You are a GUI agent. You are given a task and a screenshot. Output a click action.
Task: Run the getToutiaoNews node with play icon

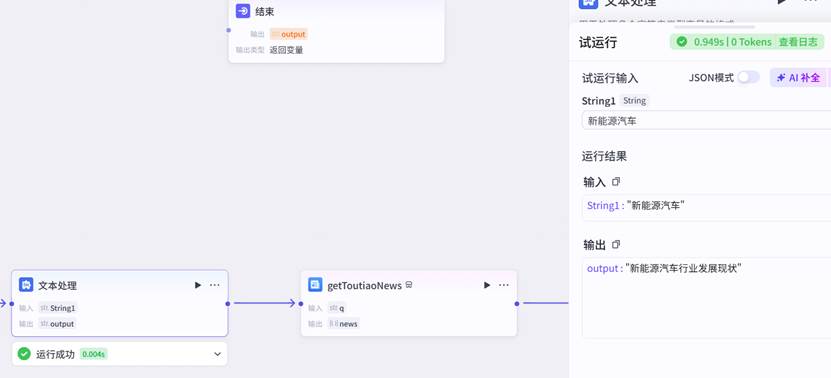pyautogui.click(x=487, y=285)
